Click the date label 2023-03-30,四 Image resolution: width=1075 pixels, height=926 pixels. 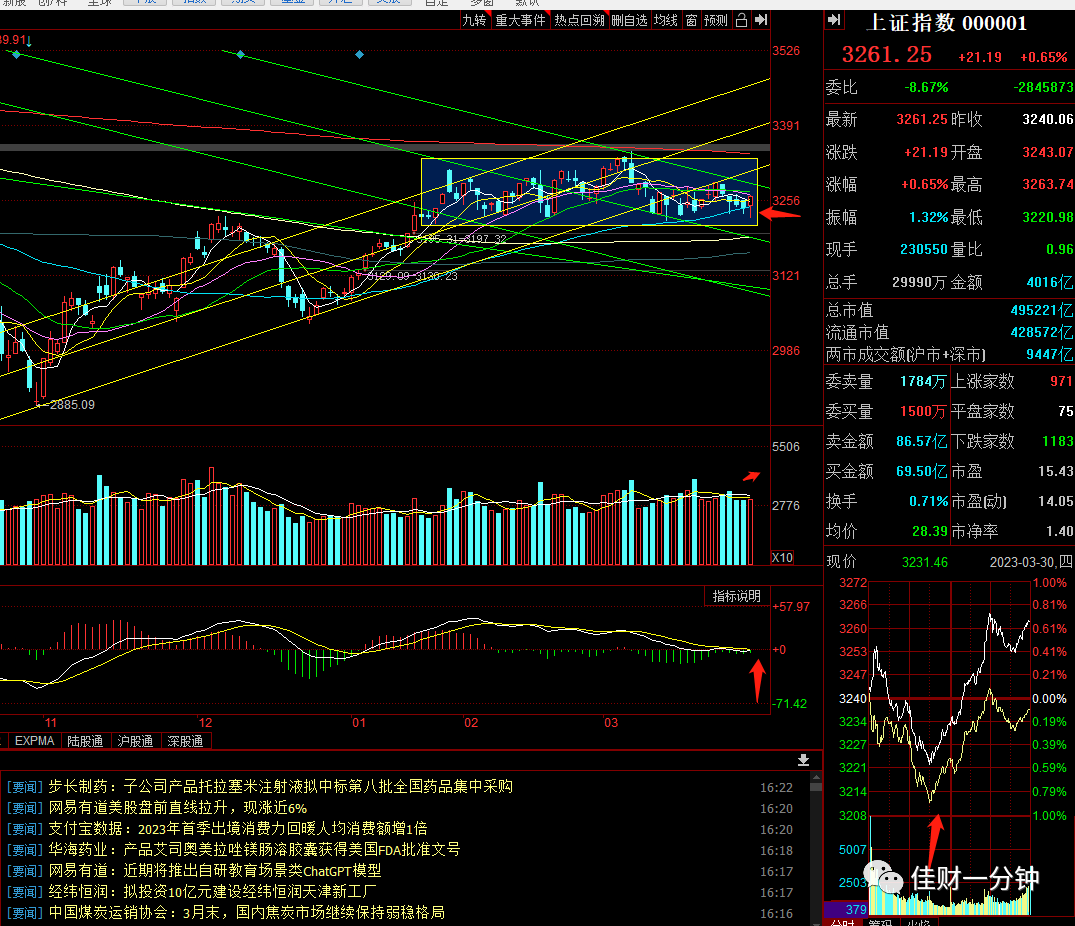(1031, 562)
